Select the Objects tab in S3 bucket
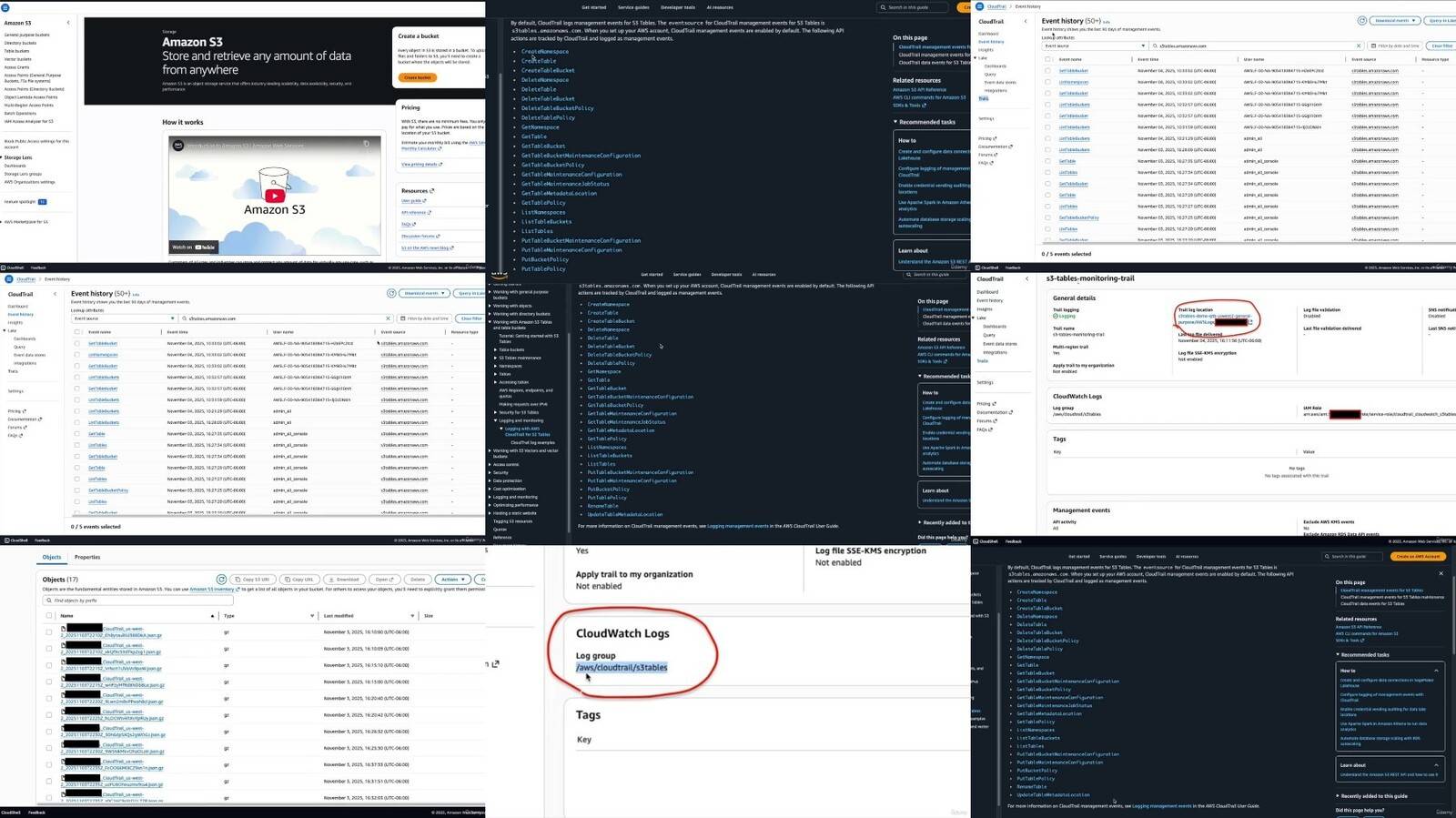The width and height of the screenshot is (1456, 818). (x=52, y=557)
